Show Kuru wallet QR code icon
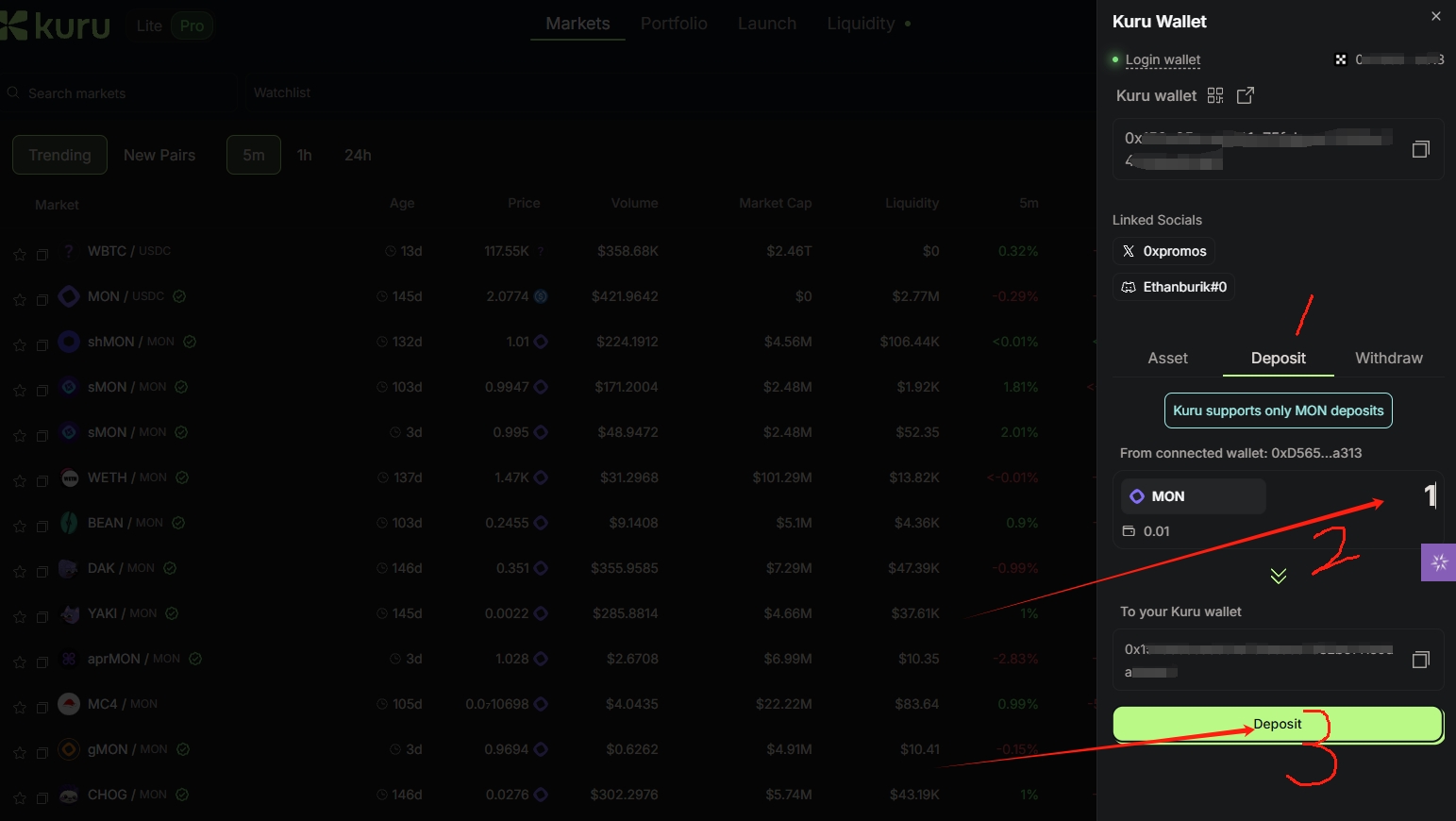 (x=1215, y=95)
